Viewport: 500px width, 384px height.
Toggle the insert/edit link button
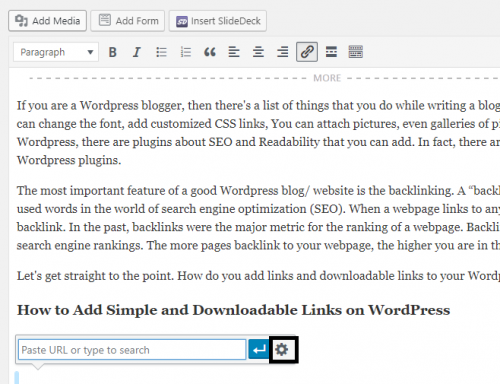(307, 52)
